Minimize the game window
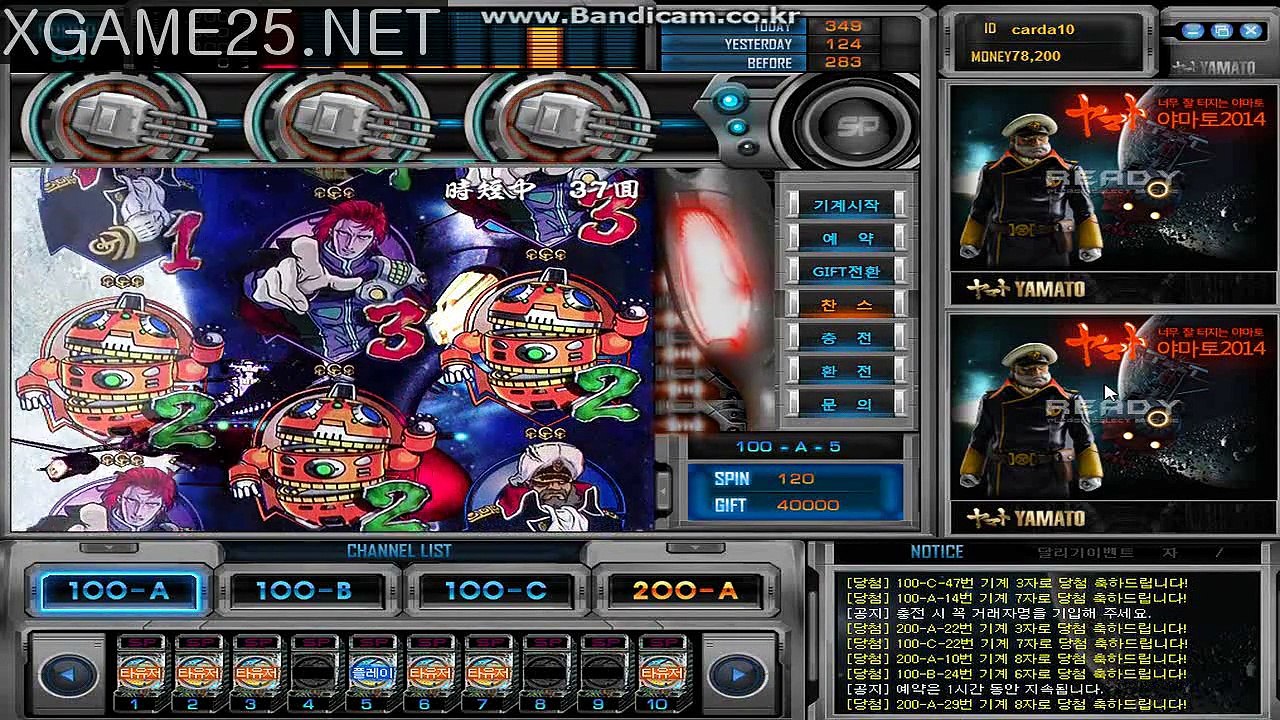Screen dimensions: 1280x720 click(1192, 32)
